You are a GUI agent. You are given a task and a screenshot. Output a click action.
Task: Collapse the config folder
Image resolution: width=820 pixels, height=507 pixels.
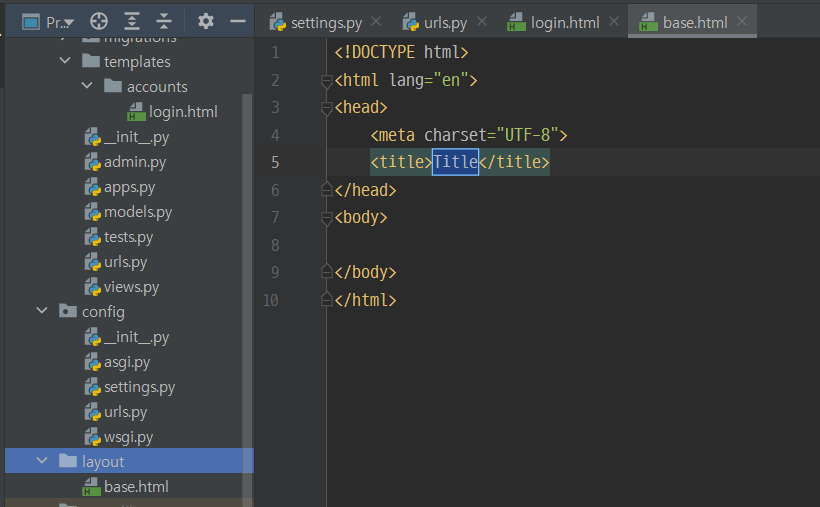coord(42,311)
